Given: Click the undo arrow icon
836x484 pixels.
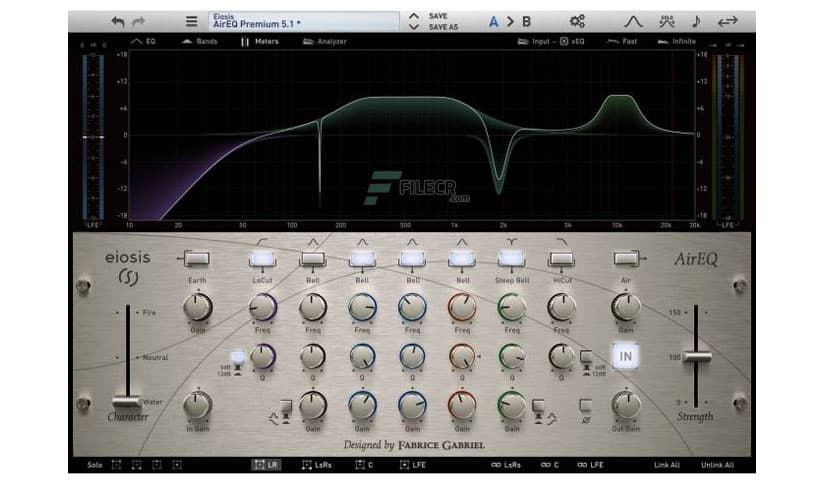Looking at the screenshot, I should [118, 22].
